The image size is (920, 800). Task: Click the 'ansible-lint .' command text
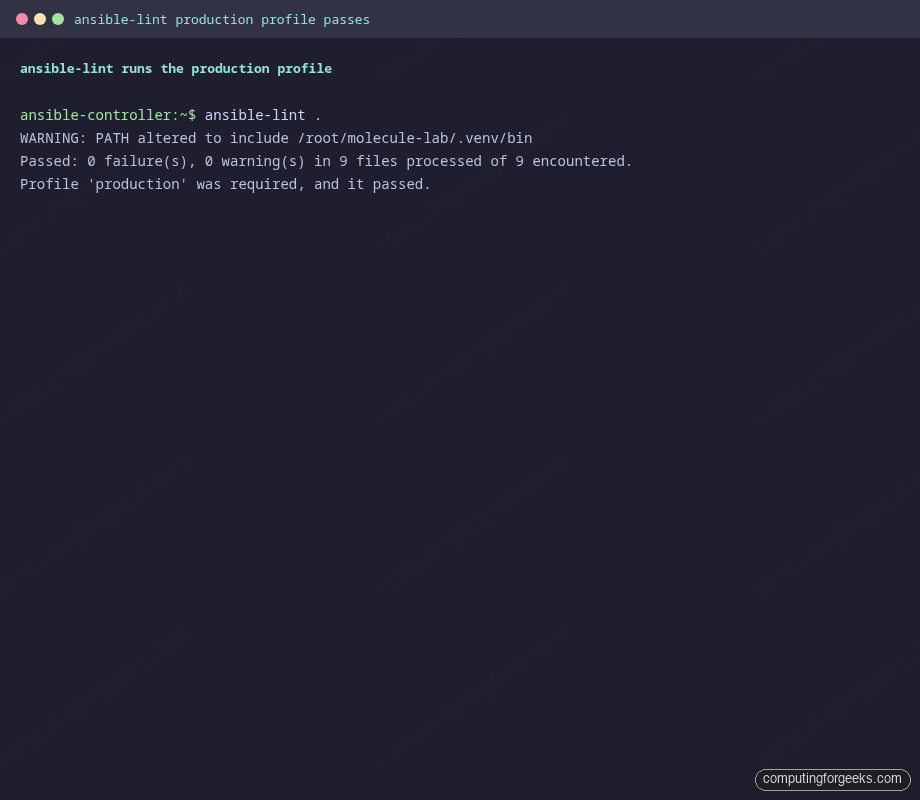[x=267, y=115]
